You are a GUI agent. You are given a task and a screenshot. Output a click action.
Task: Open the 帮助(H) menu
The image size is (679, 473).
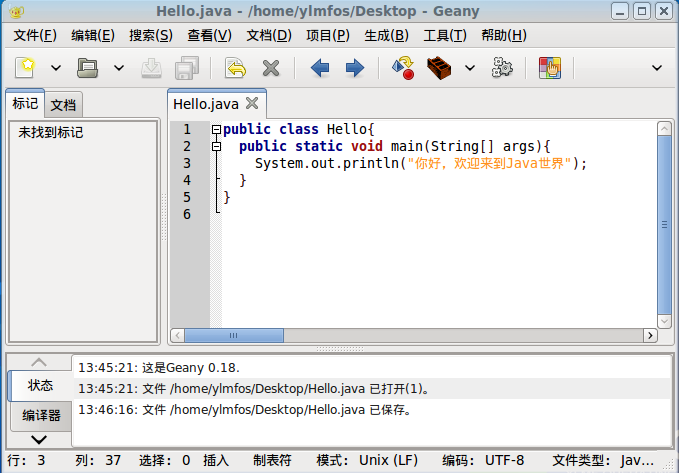tap(504, 35)
